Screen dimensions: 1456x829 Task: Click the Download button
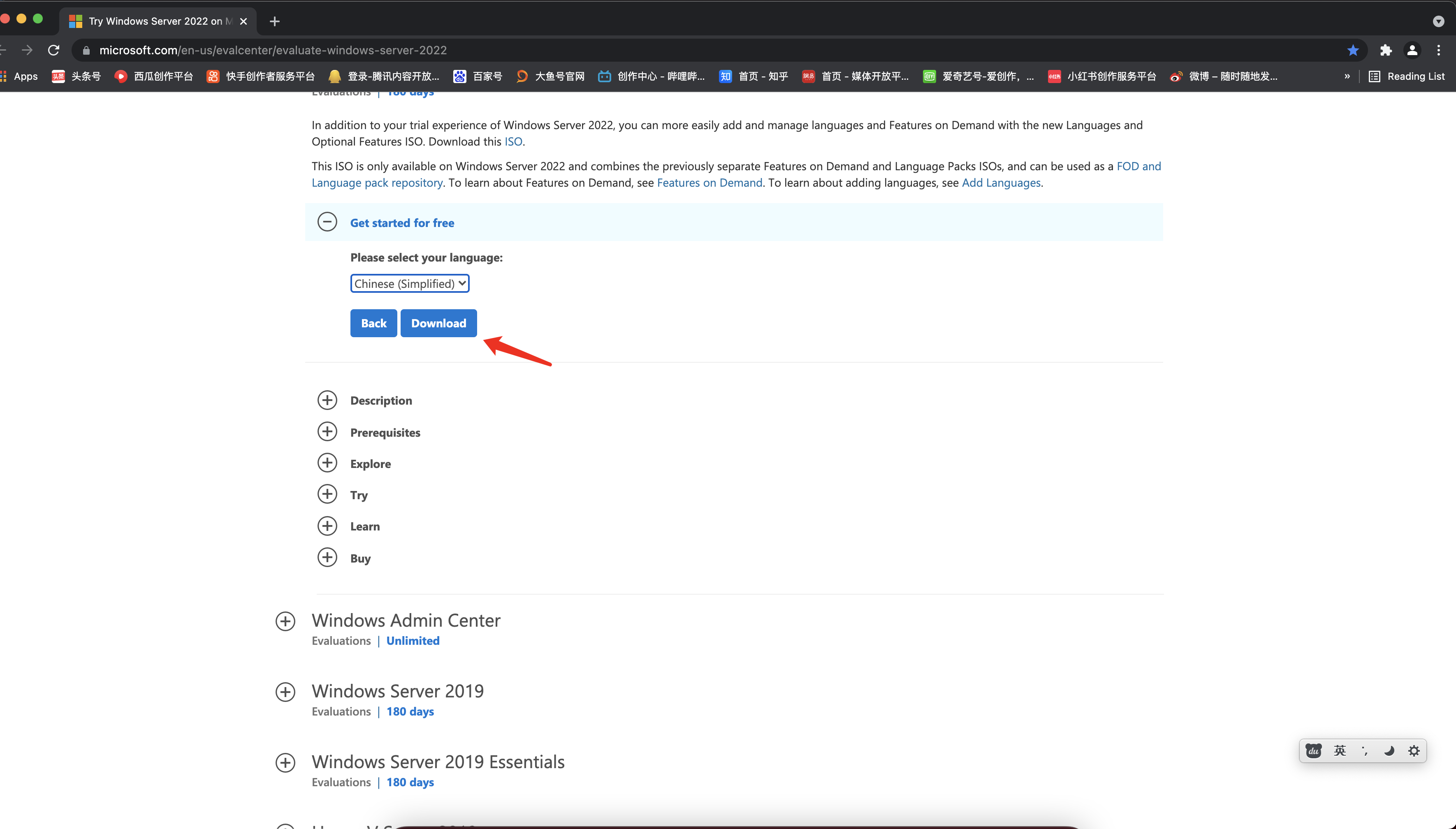438,323
